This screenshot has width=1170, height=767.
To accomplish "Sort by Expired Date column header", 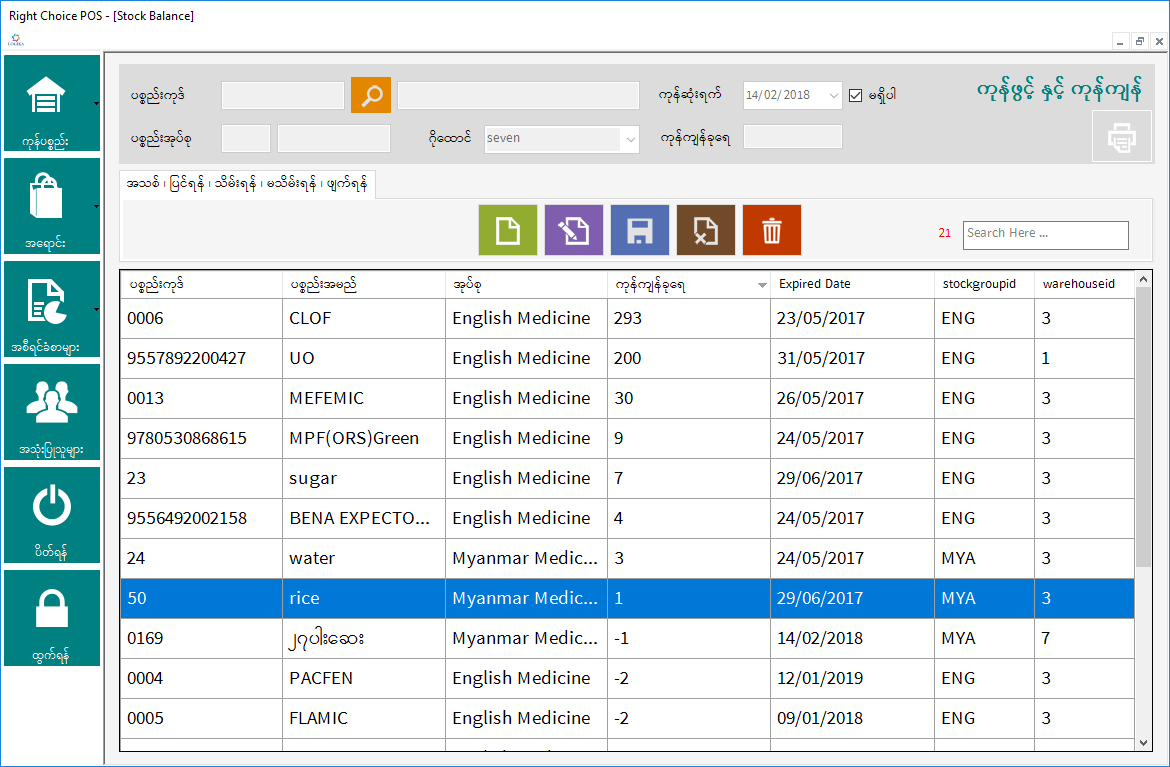I will click(815, 284).
